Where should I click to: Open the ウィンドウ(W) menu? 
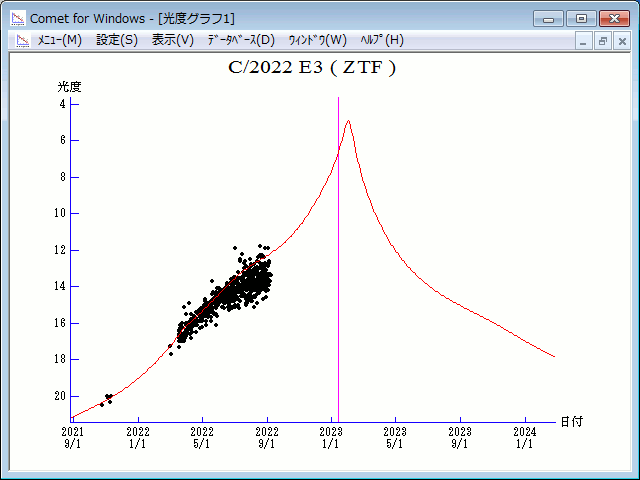click(x=318, y=40)
